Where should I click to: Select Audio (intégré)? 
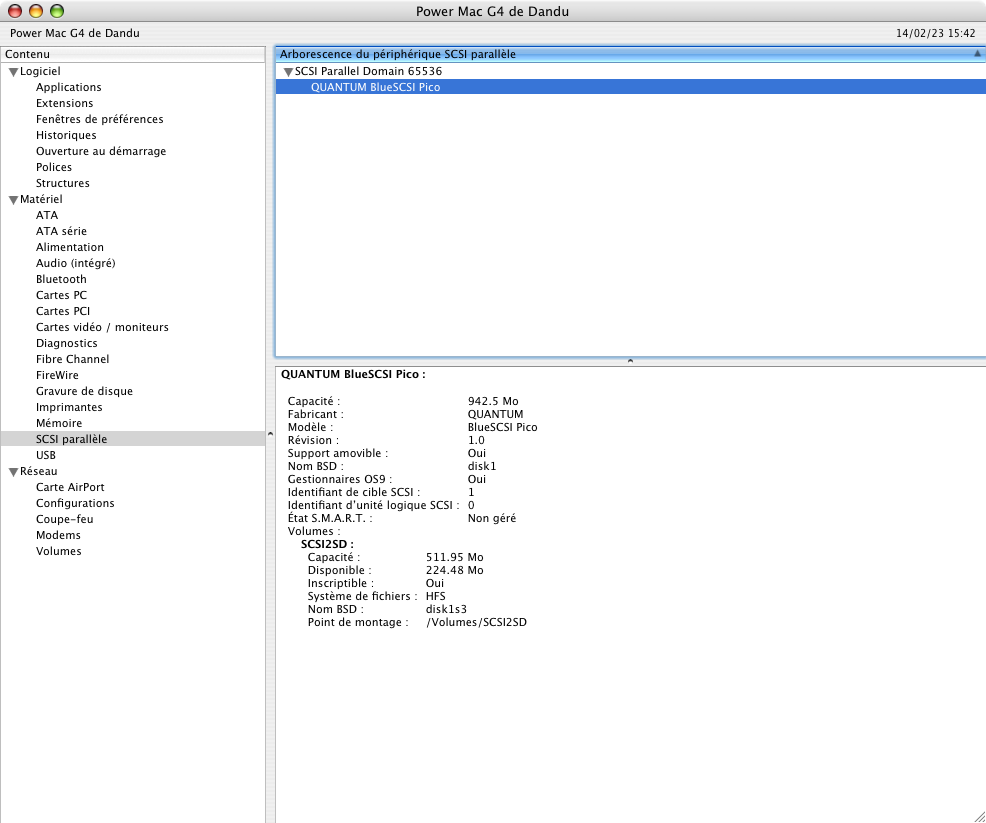click(75, 263)
